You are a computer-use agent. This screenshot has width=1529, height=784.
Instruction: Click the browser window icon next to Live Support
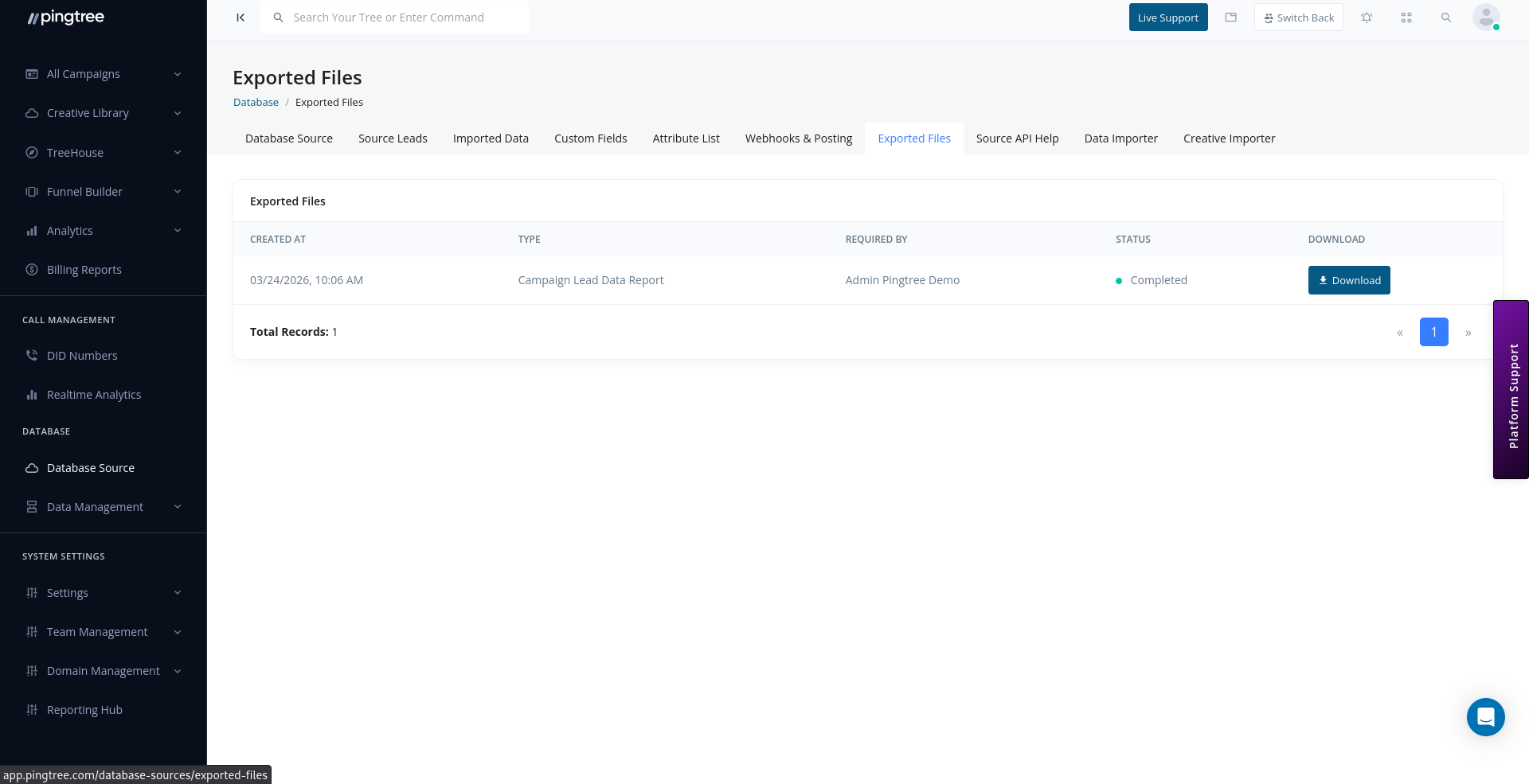tap(1230, 17)
